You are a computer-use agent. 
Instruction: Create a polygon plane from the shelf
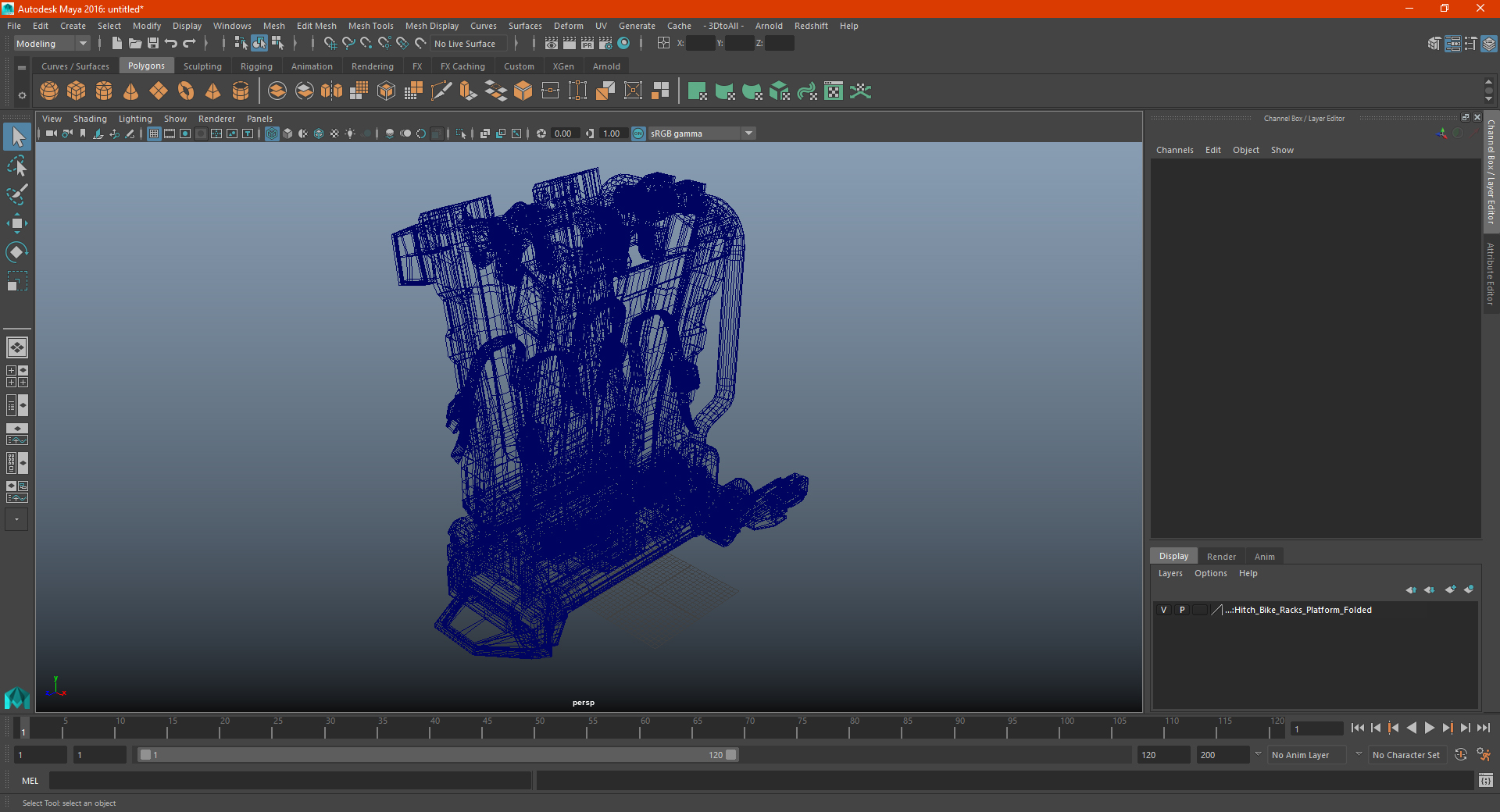click(159, 91)
